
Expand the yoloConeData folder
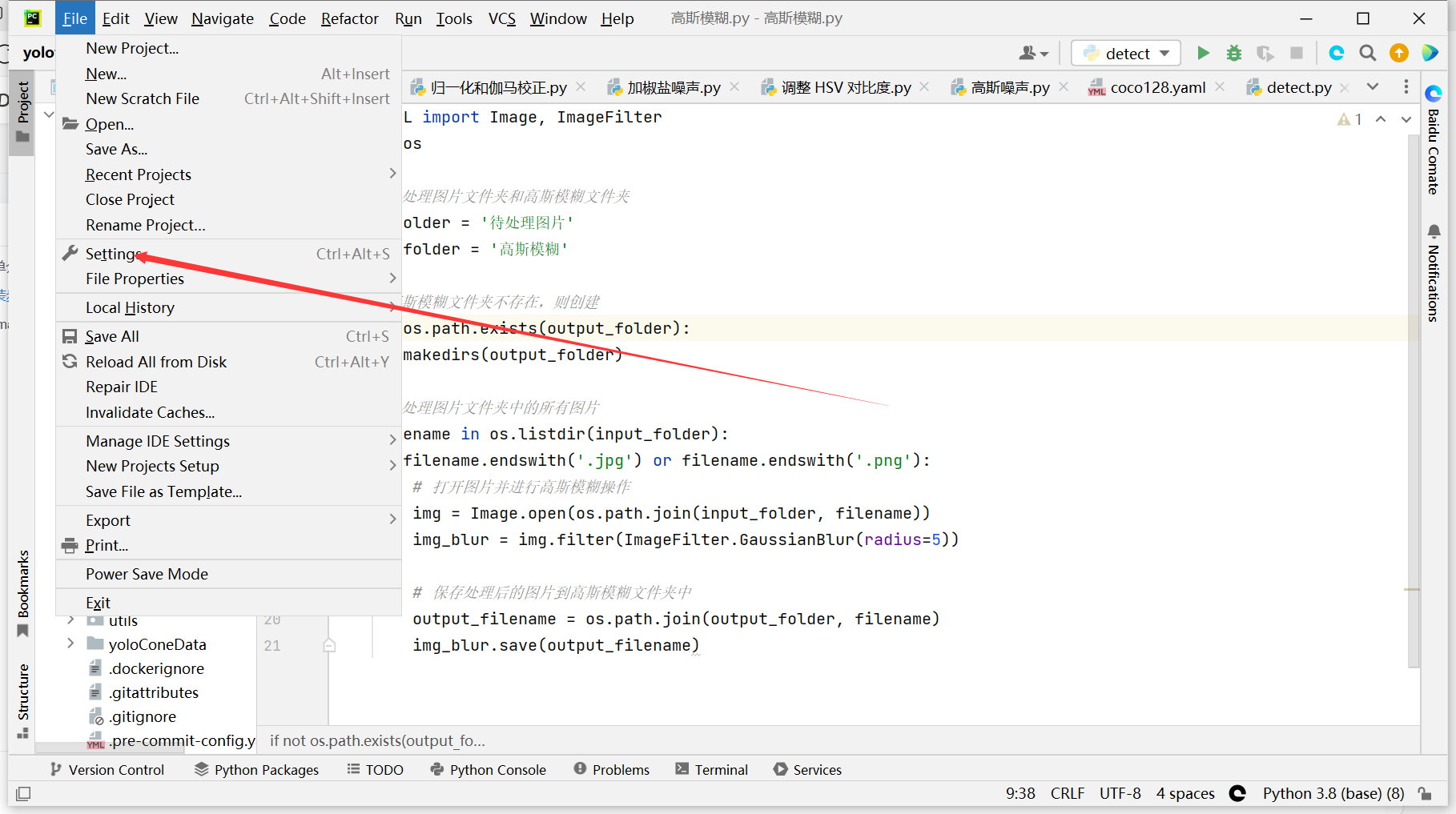70,644
